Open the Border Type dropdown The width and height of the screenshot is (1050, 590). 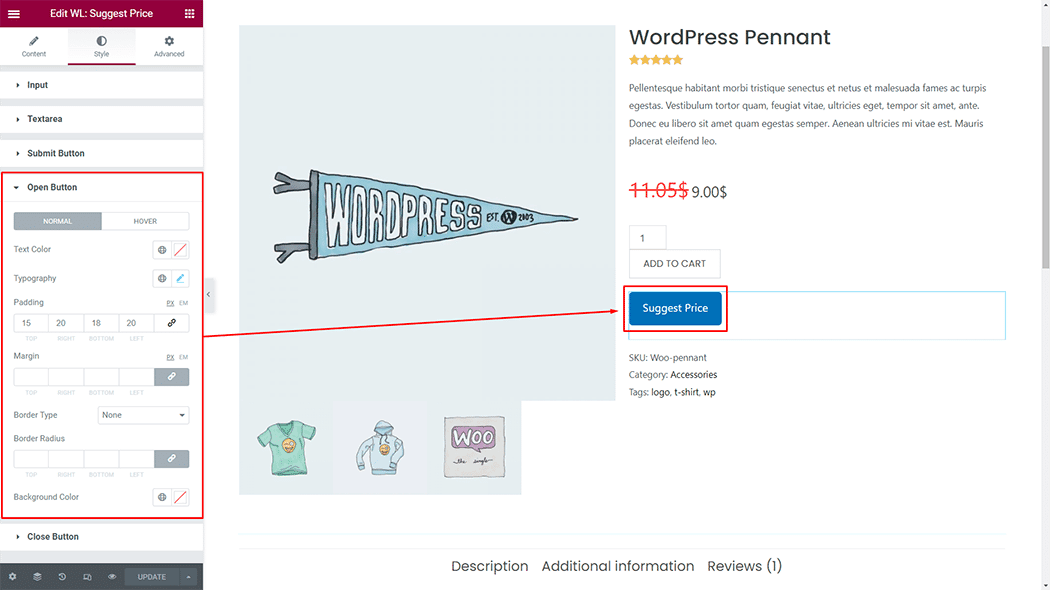click(x=143, y=415)
